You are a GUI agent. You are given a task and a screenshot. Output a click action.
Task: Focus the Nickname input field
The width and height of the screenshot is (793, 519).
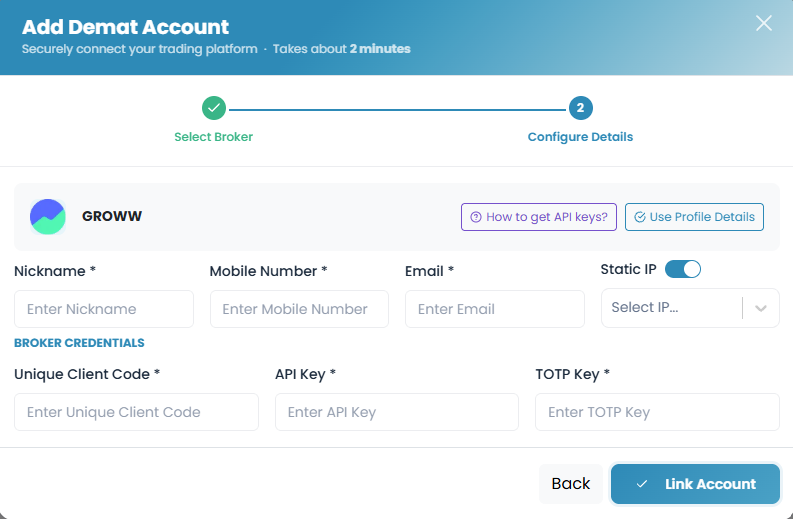point(104,309)
